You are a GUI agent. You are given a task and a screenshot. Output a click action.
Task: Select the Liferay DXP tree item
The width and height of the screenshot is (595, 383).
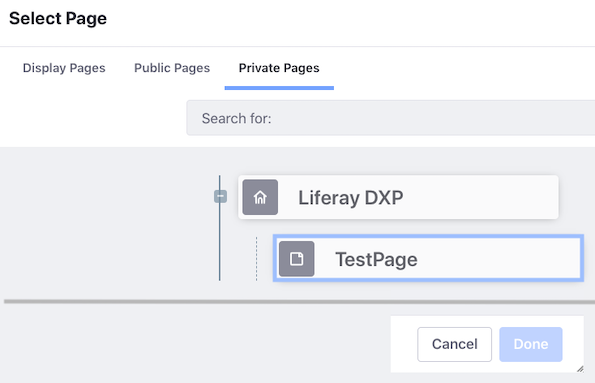point(398,197)
